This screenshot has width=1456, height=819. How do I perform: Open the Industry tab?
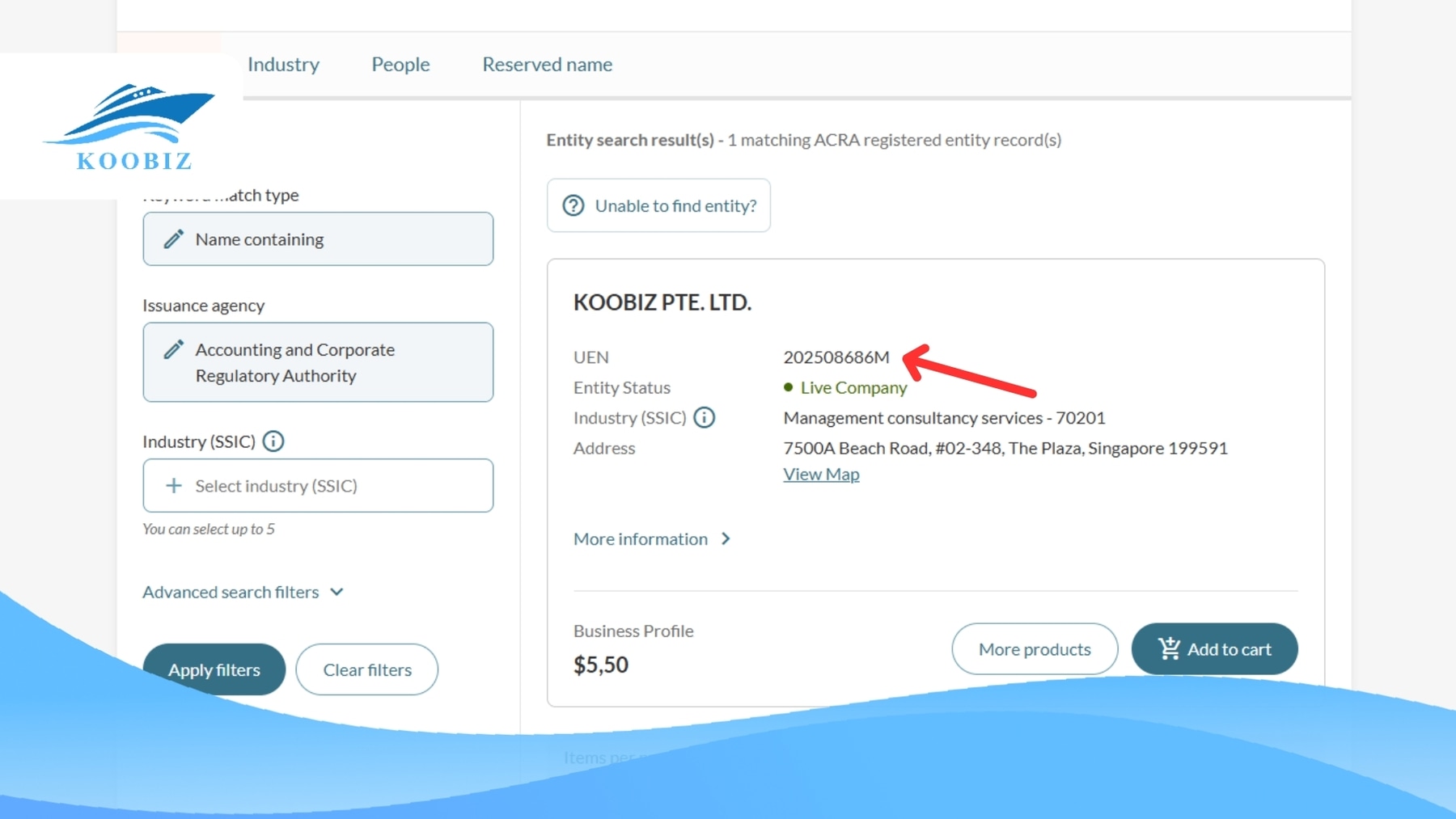coord(283,64)
